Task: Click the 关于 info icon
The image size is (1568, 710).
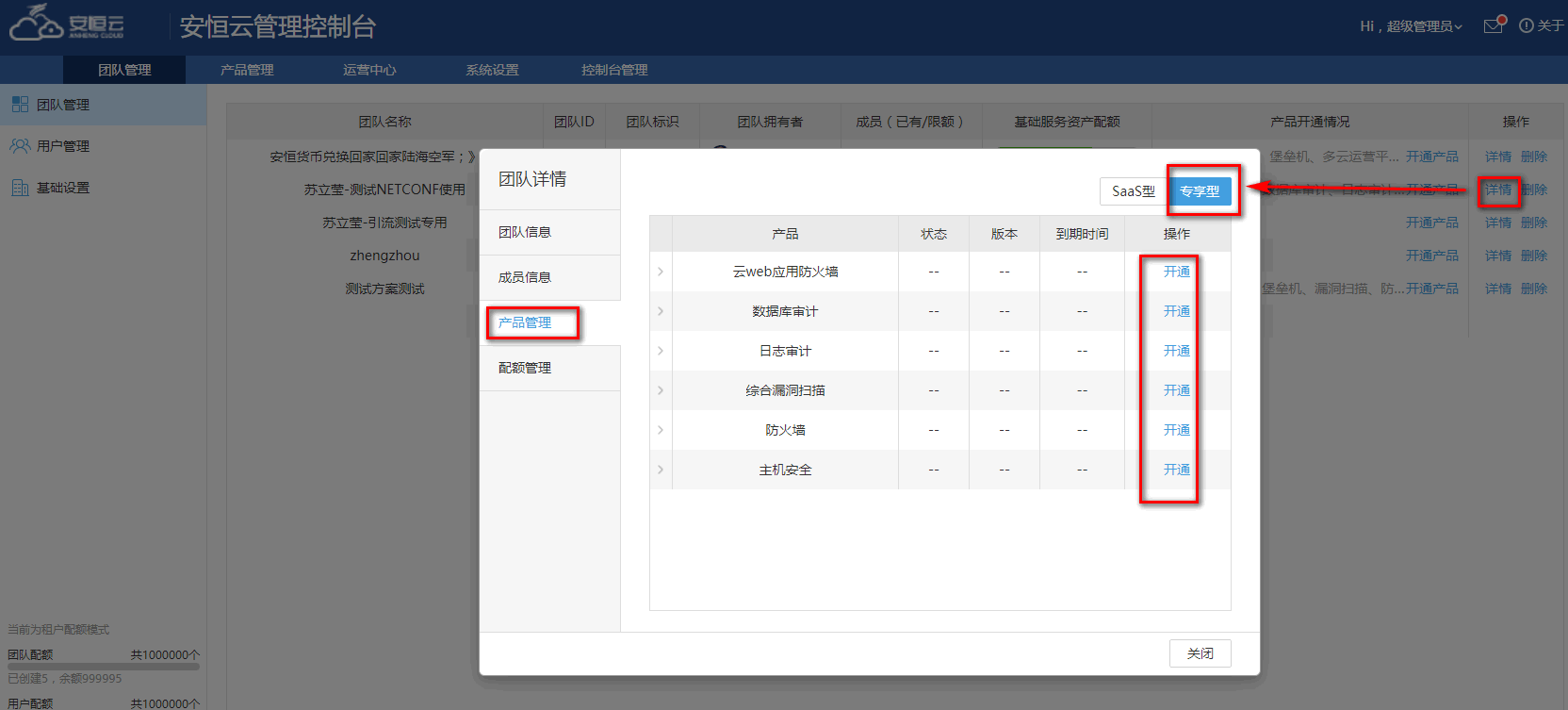Action: pos(1526,25)
